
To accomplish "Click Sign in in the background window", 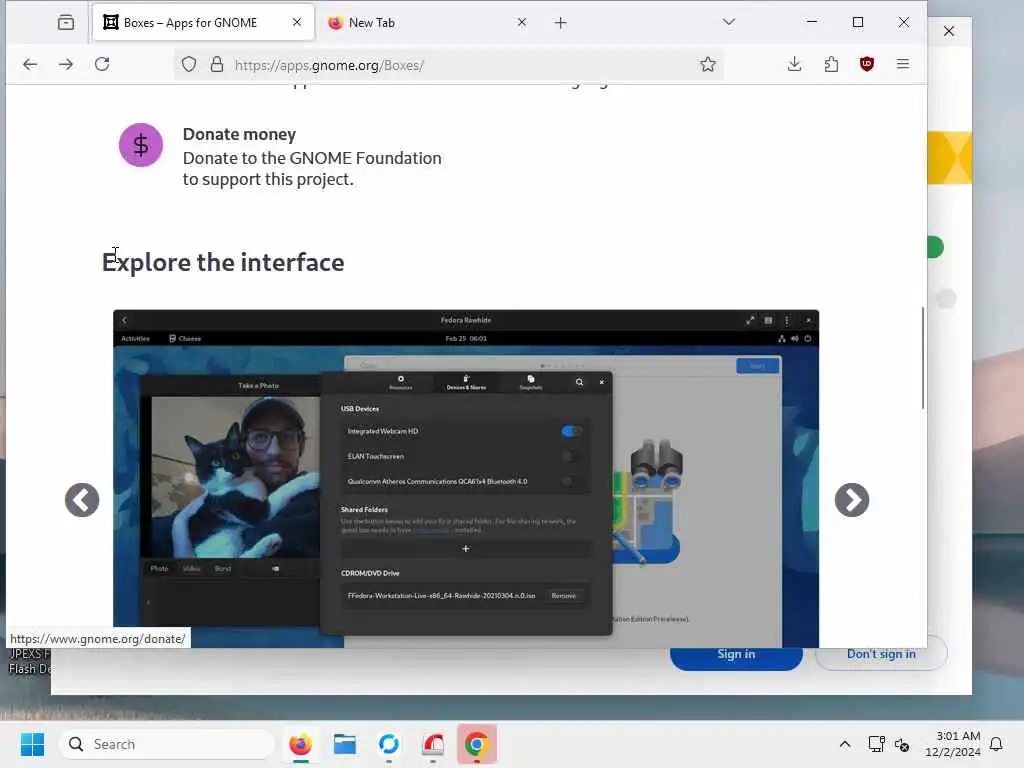I will (736, 655).
